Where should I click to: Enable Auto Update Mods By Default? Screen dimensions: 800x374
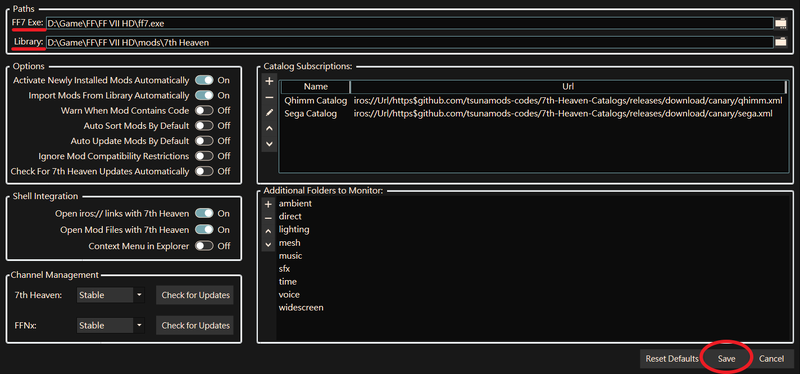tap(204, 141)
